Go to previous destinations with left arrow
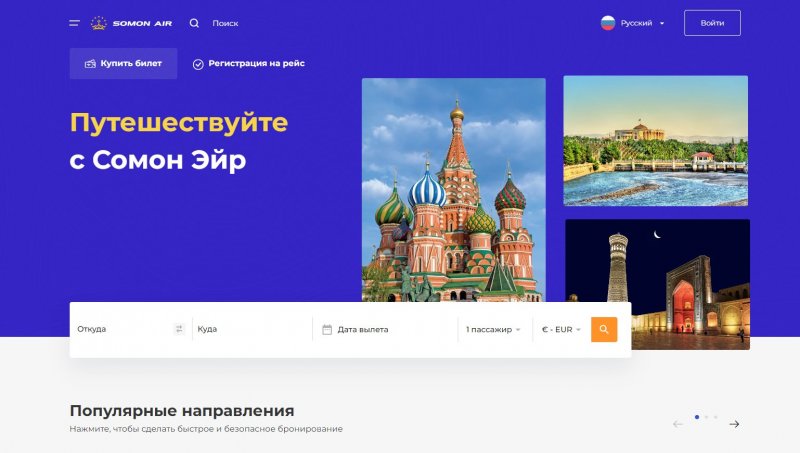The height and width of the screenshot is (453, 800). coord(678,424)
